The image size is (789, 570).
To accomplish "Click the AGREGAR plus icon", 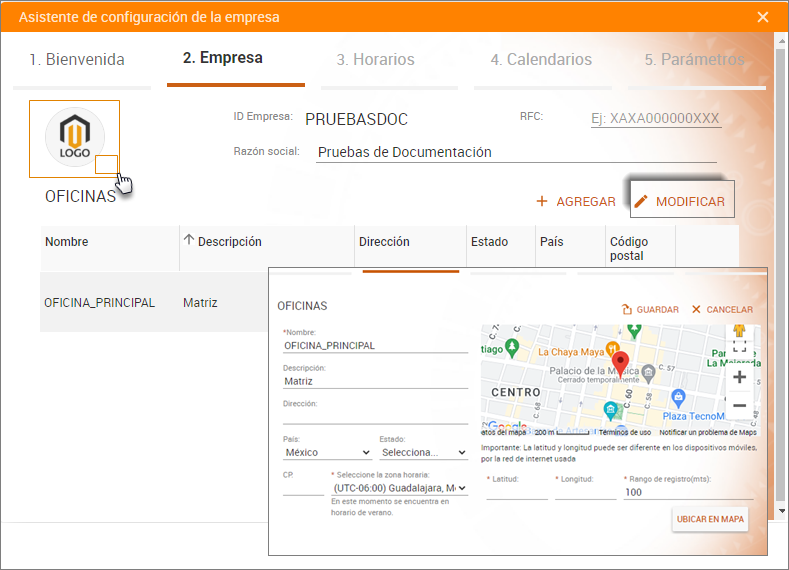I will point(542,201).
